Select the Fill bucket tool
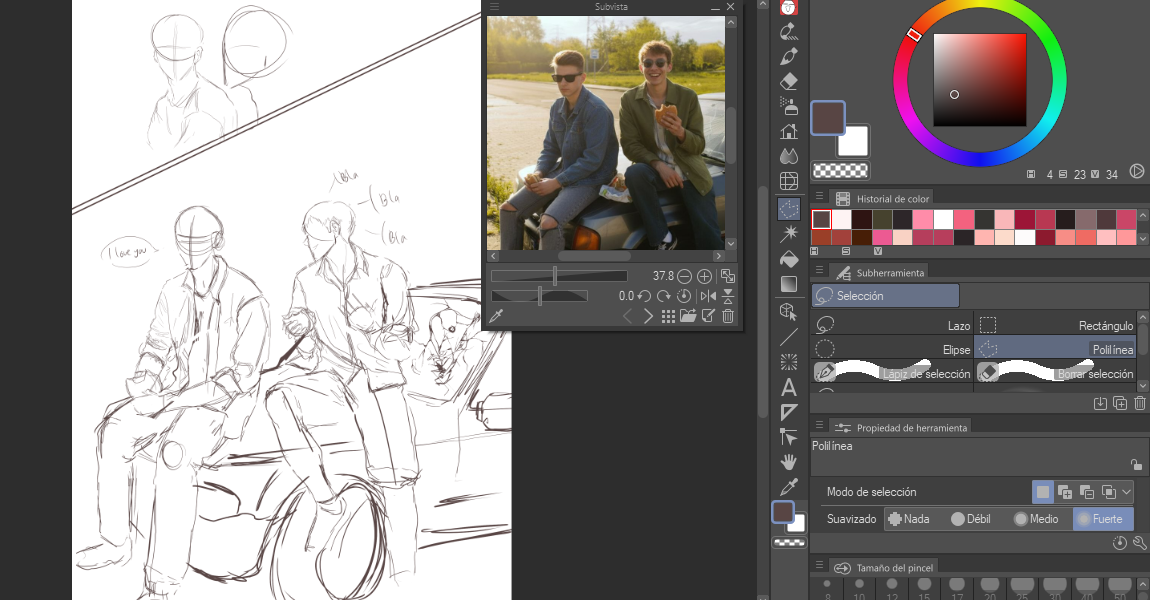Image resolution: width=1150 pixels, height=600 pixels. pos(788,258)
